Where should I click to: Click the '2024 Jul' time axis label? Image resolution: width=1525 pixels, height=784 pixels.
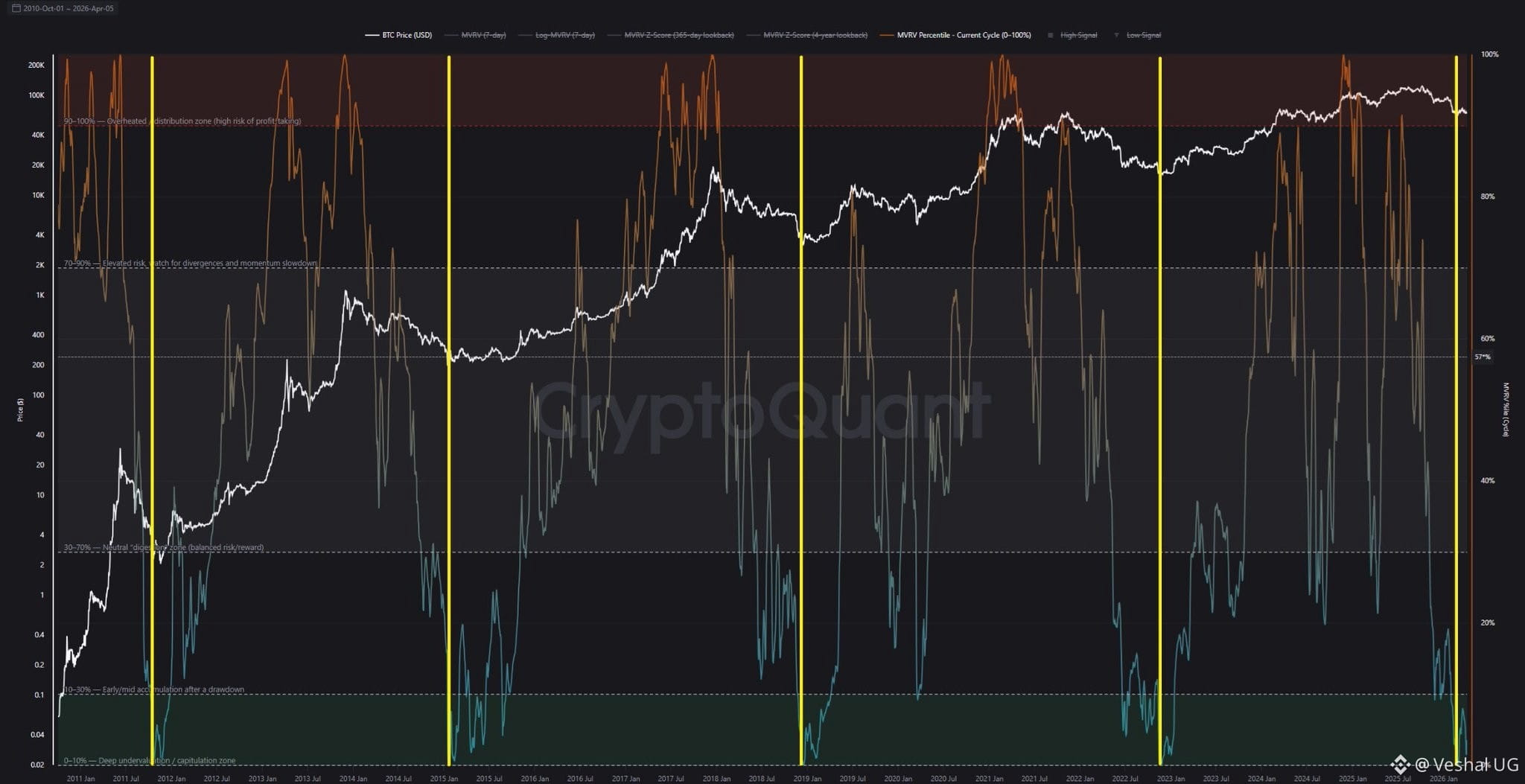click(x=1307, y=779)
